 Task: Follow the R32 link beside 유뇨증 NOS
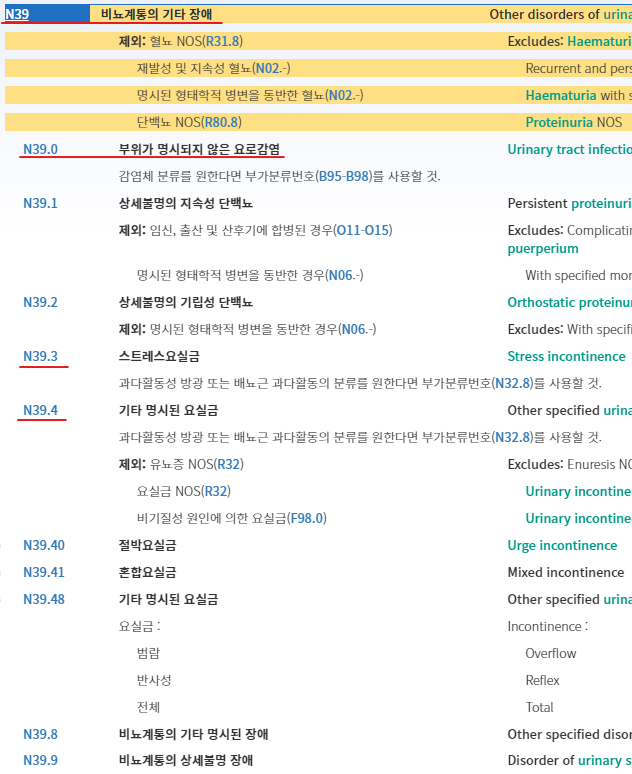coord(229,464)
